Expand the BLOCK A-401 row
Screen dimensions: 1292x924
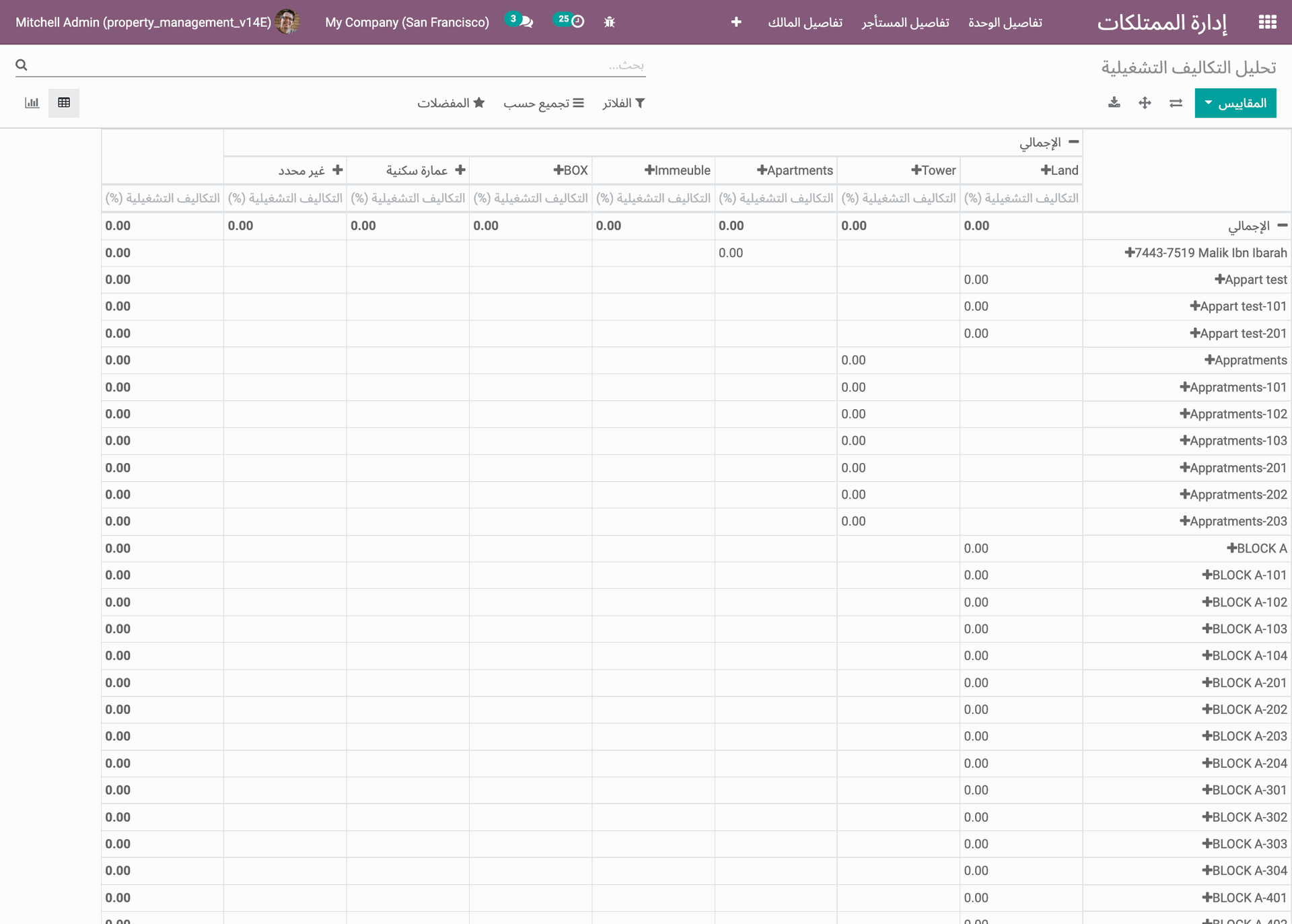1244,898
